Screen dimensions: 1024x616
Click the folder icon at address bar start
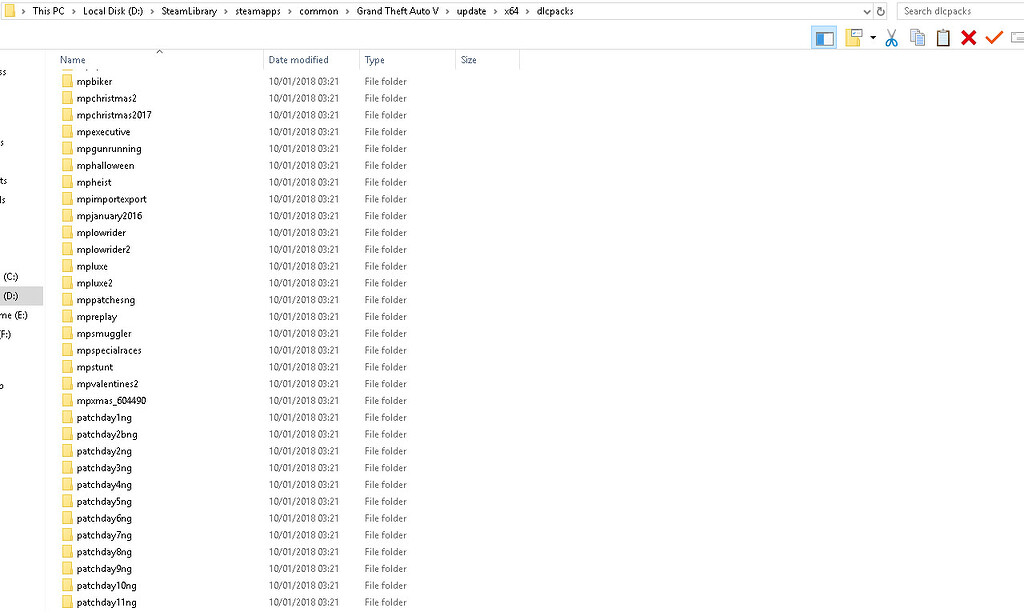[9, 10]
